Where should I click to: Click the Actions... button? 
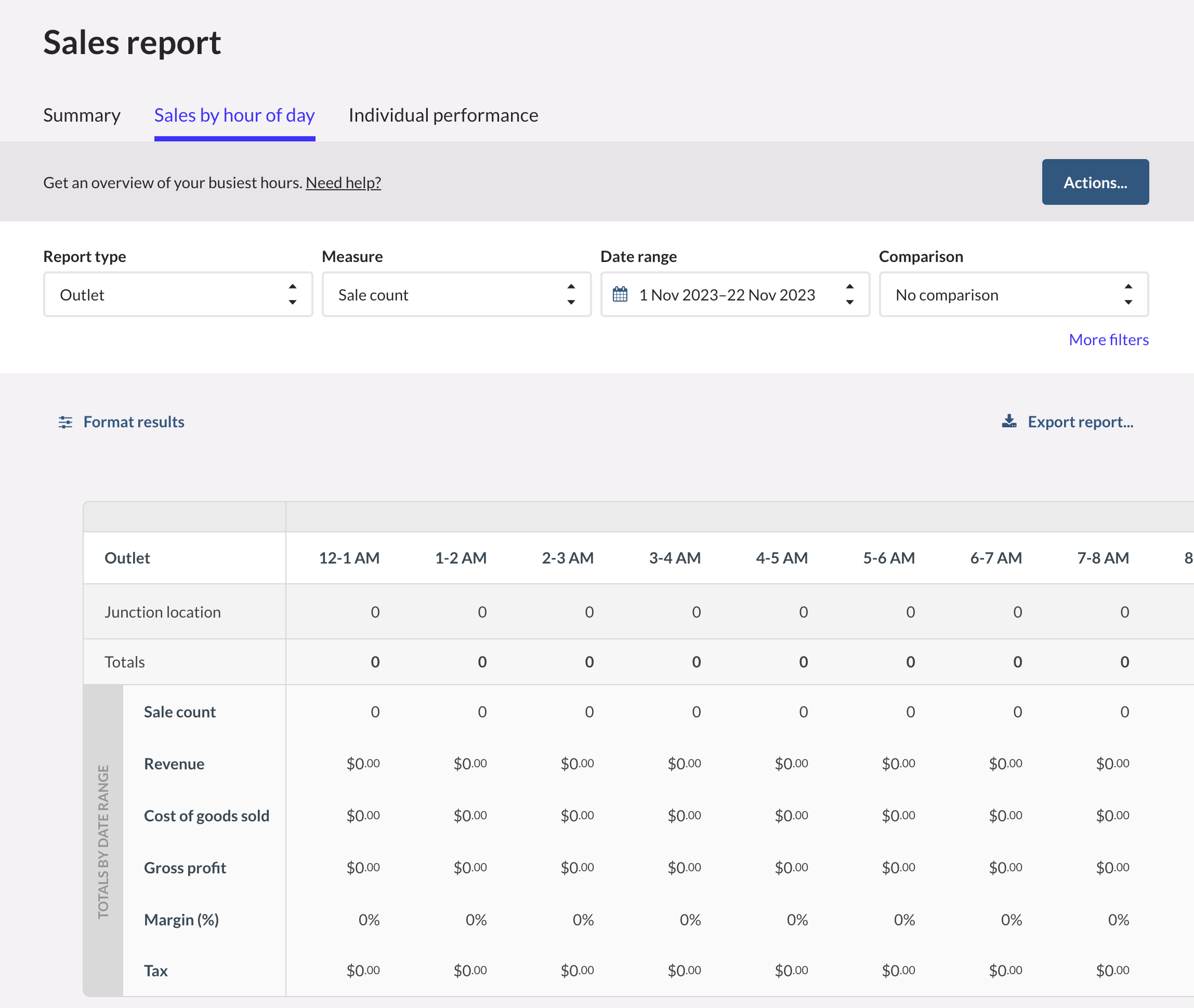coord(1095,182)
